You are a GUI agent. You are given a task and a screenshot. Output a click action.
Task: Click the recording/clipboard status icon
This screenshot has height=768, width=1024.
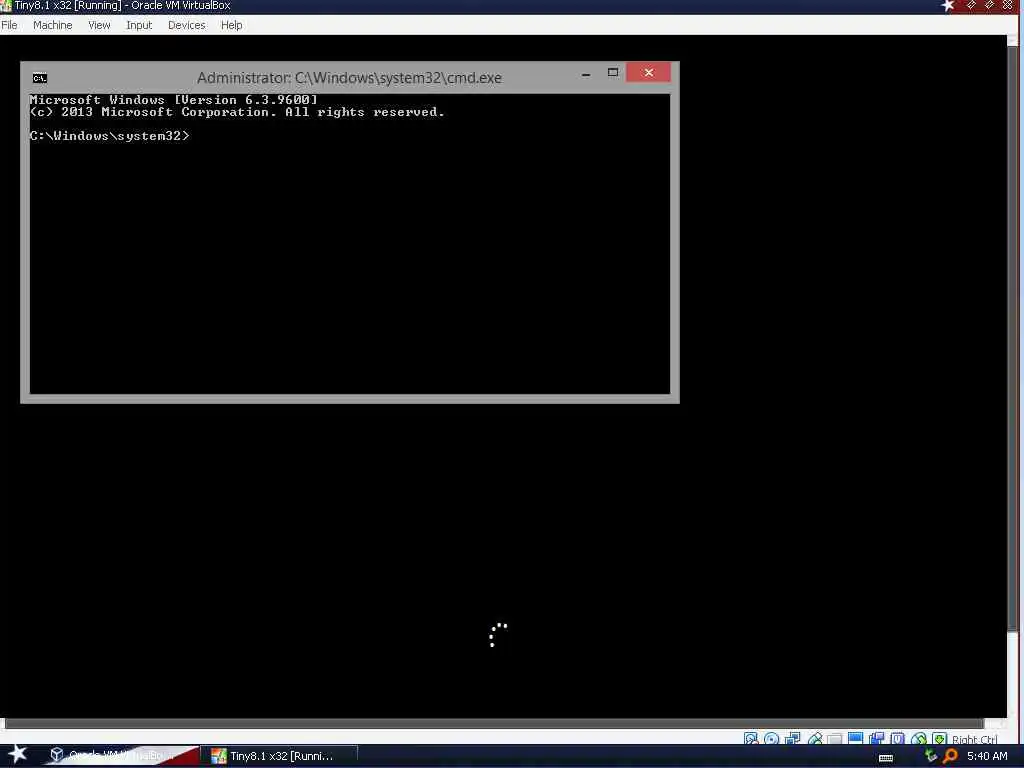(876, 739)
